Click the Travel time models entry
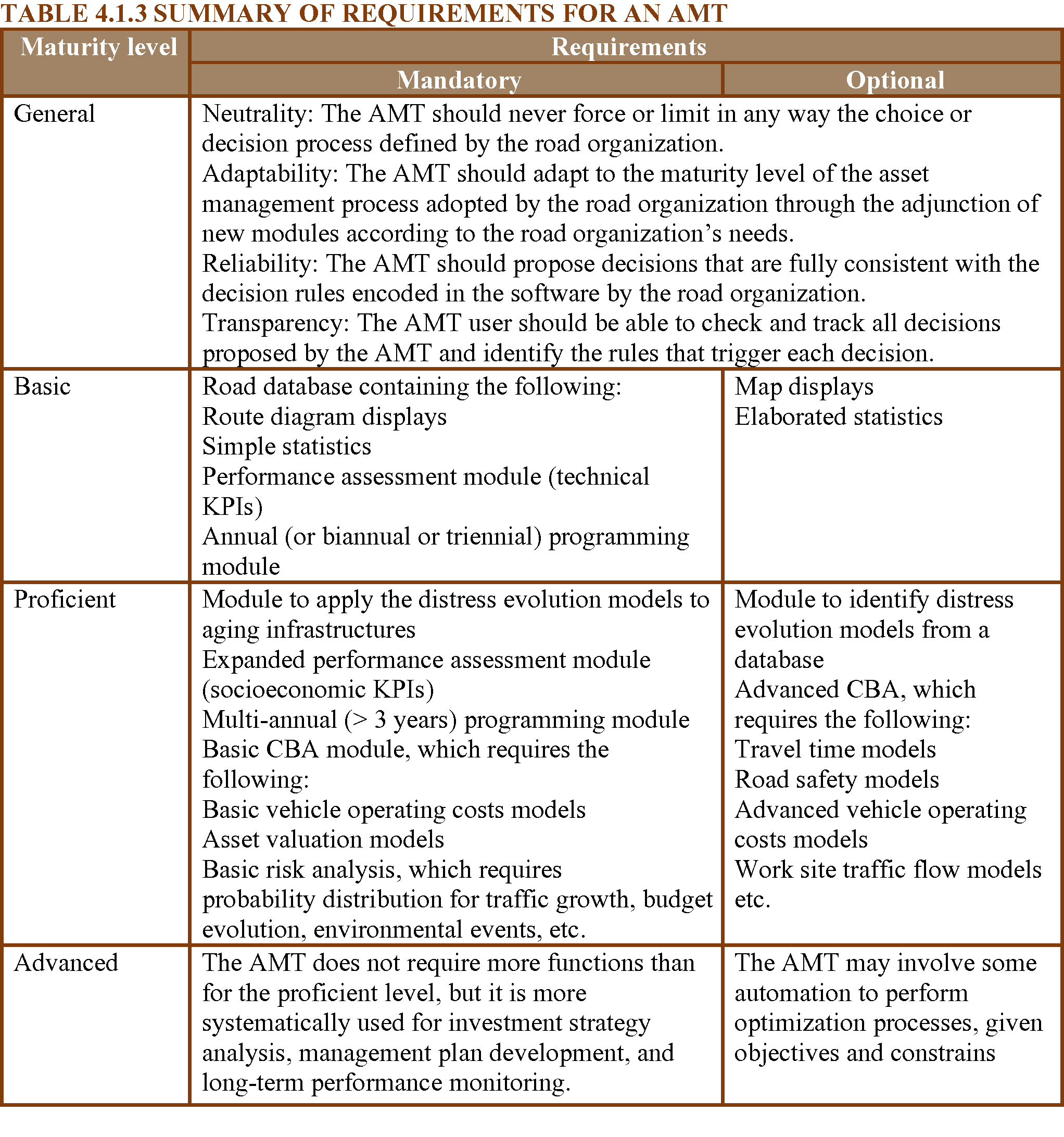1064x1137 pixels. pos(835,749)
